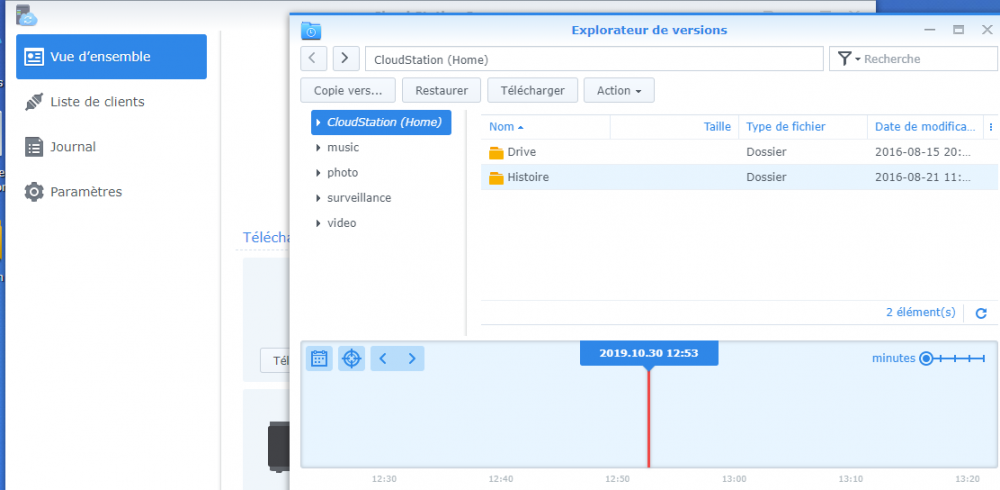Click the Cloud Station Server app icon

click(x=27, y=15)
